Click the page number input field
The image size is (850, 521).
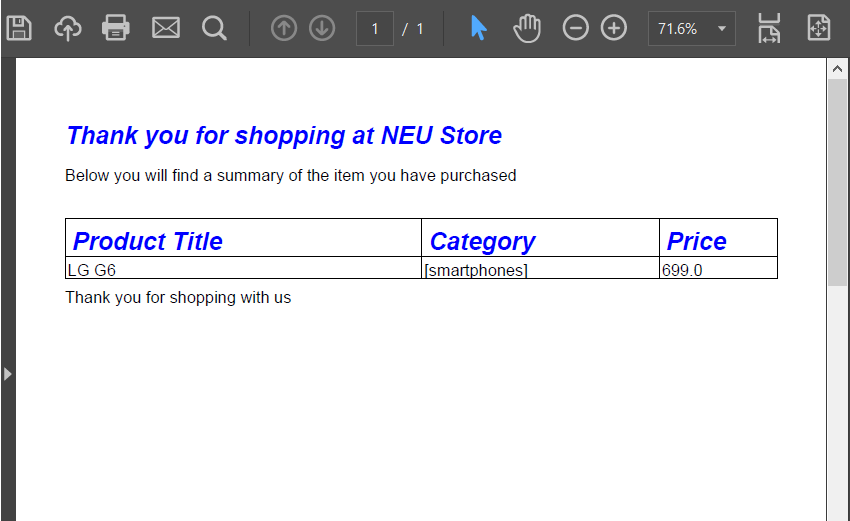tap(375, 29)
